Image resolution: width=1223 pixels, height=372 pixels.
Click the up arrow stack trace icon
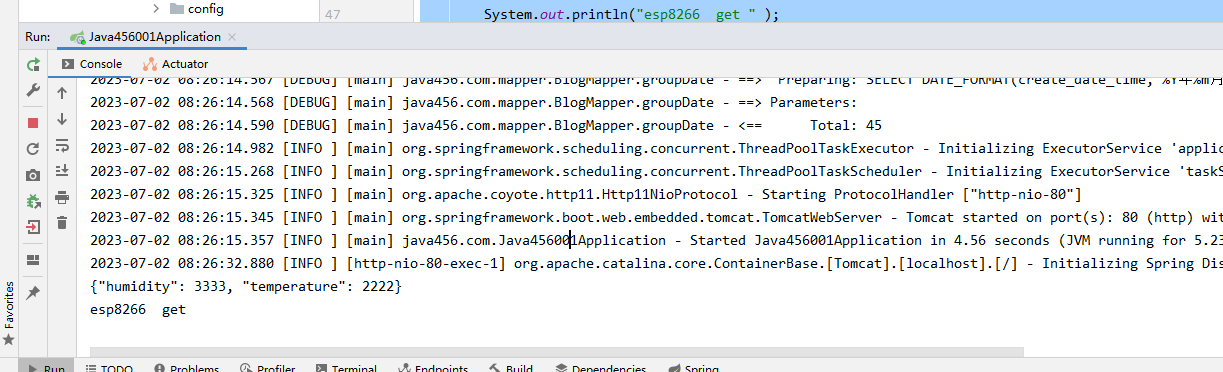pos(62,93)
